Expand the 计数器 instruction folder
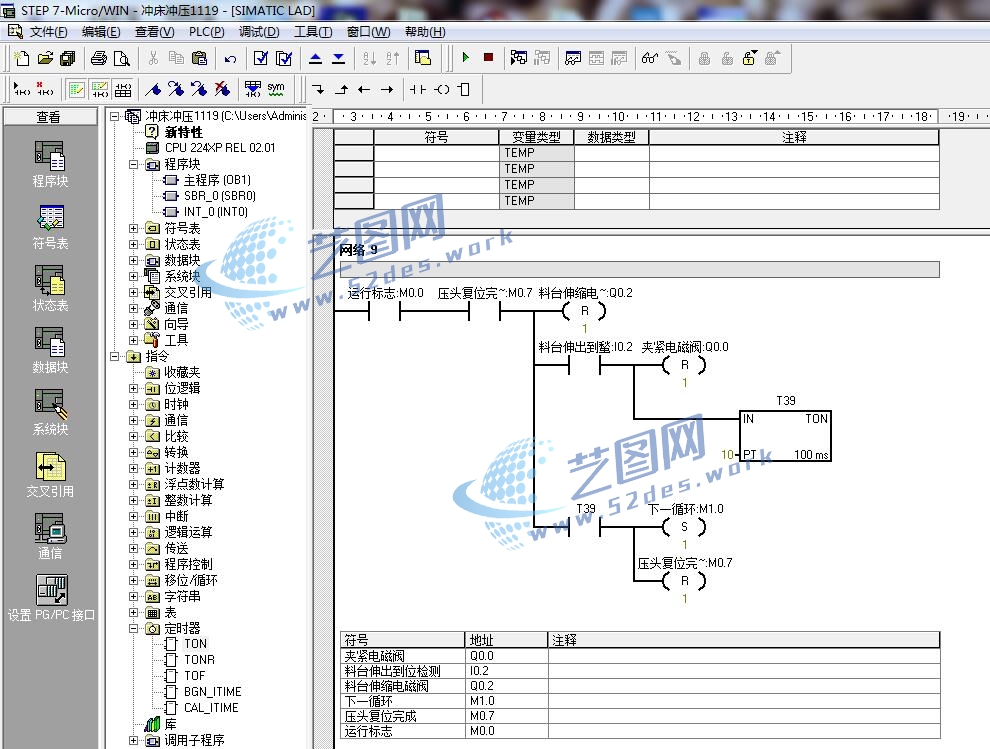 pyautogui.click(x=133, y=468)
